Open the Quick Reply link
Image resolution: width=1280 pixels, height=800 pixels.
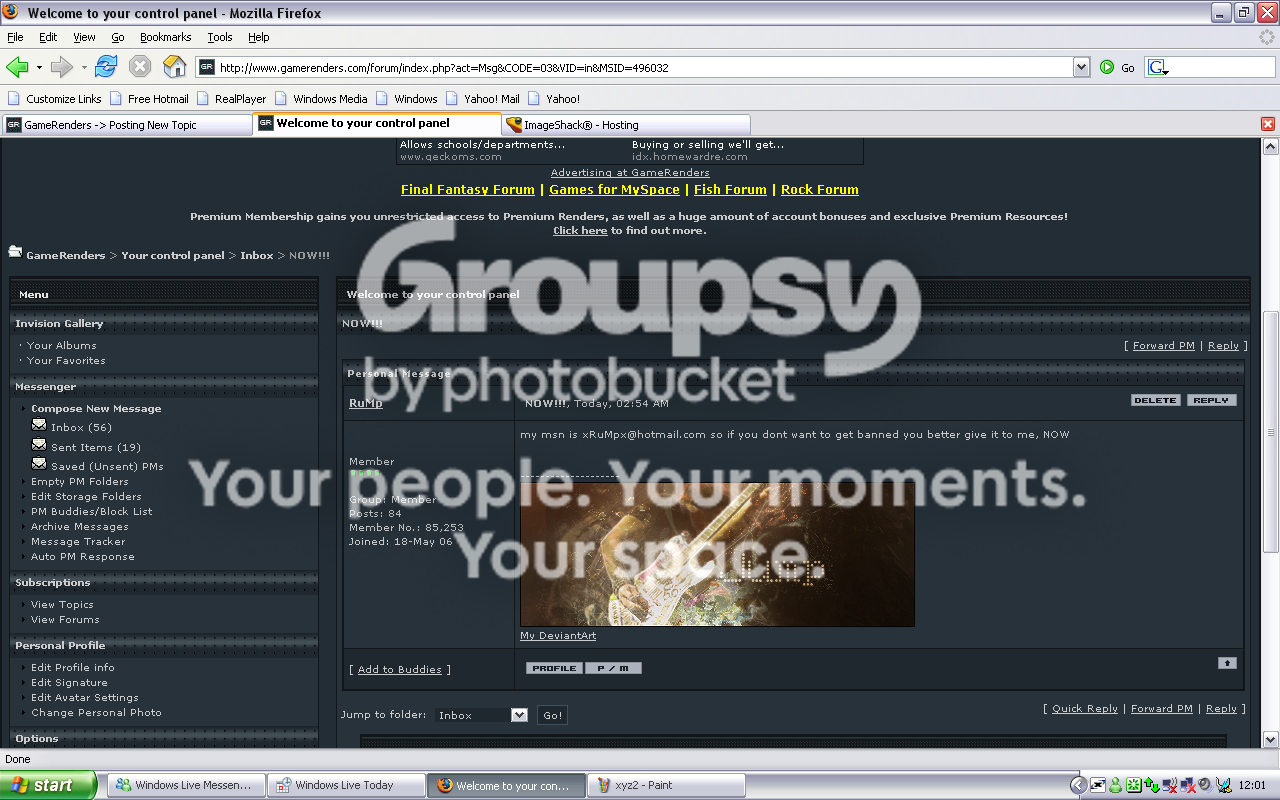click(1085, 709)
